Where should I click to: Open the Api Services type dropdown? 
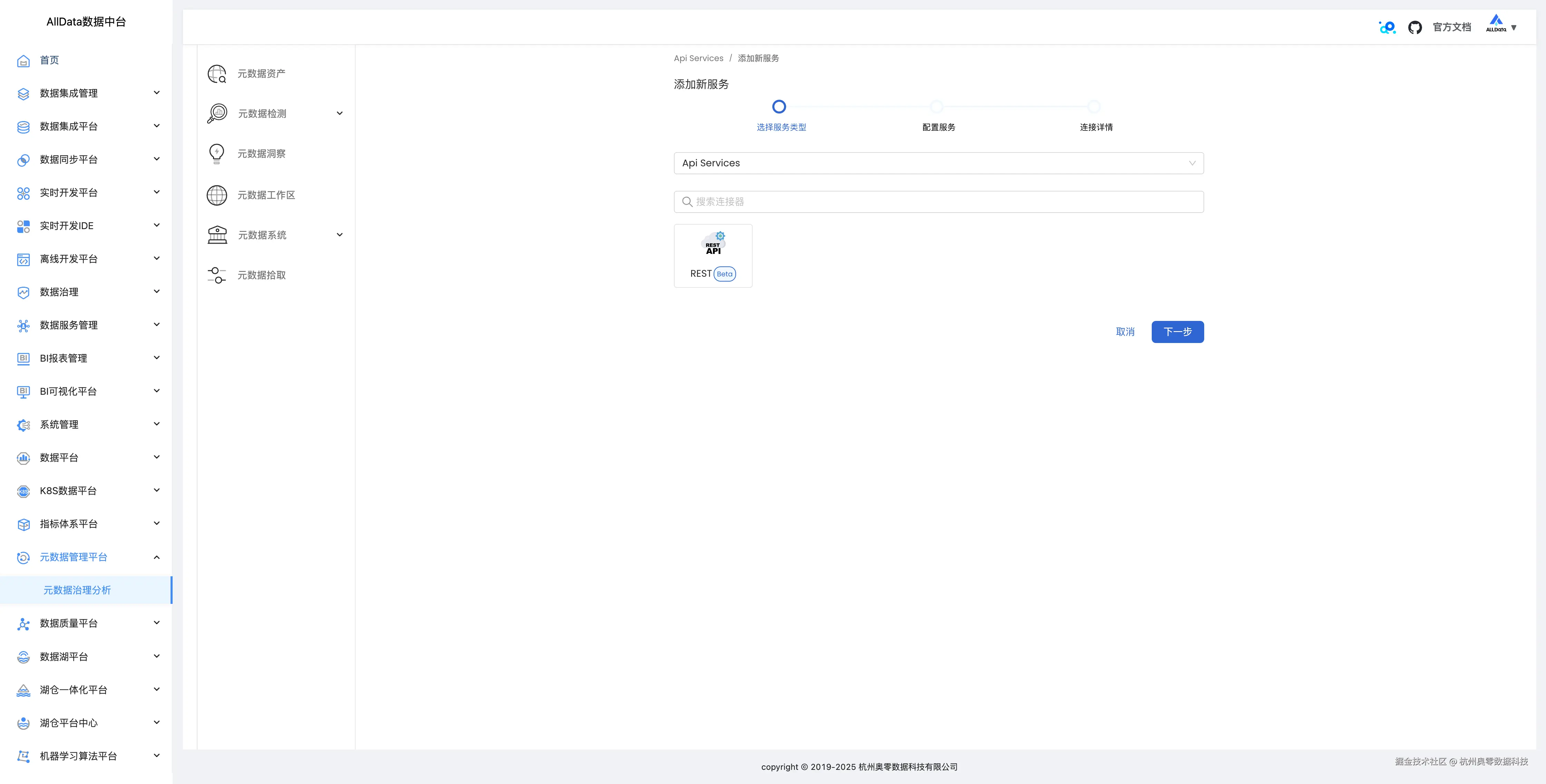[938, 163]
